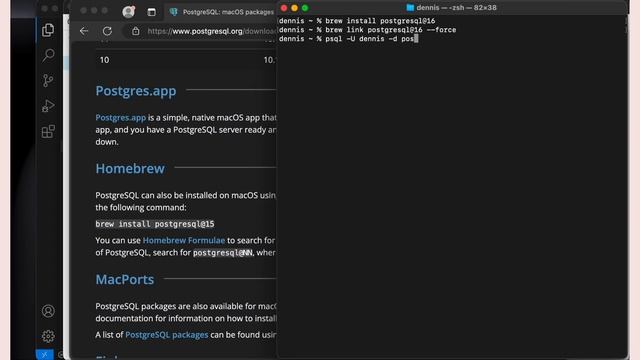The height and width of the screenshot is (360, 640).
Task: Click the remote window indicator in VS Code
Action: point(44,355)
